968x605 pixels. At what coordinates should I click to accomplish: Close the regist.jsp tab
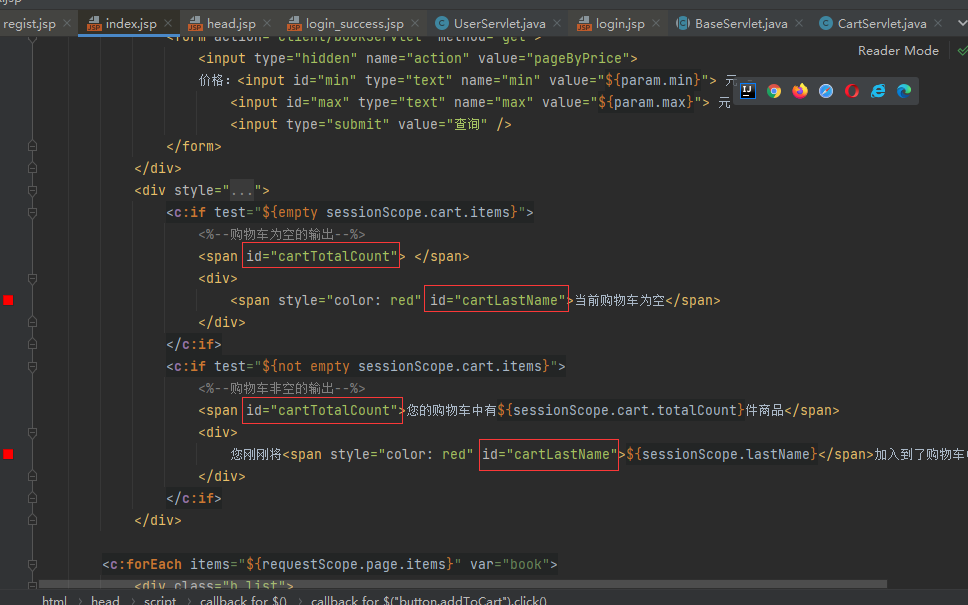tap(67, 23)
